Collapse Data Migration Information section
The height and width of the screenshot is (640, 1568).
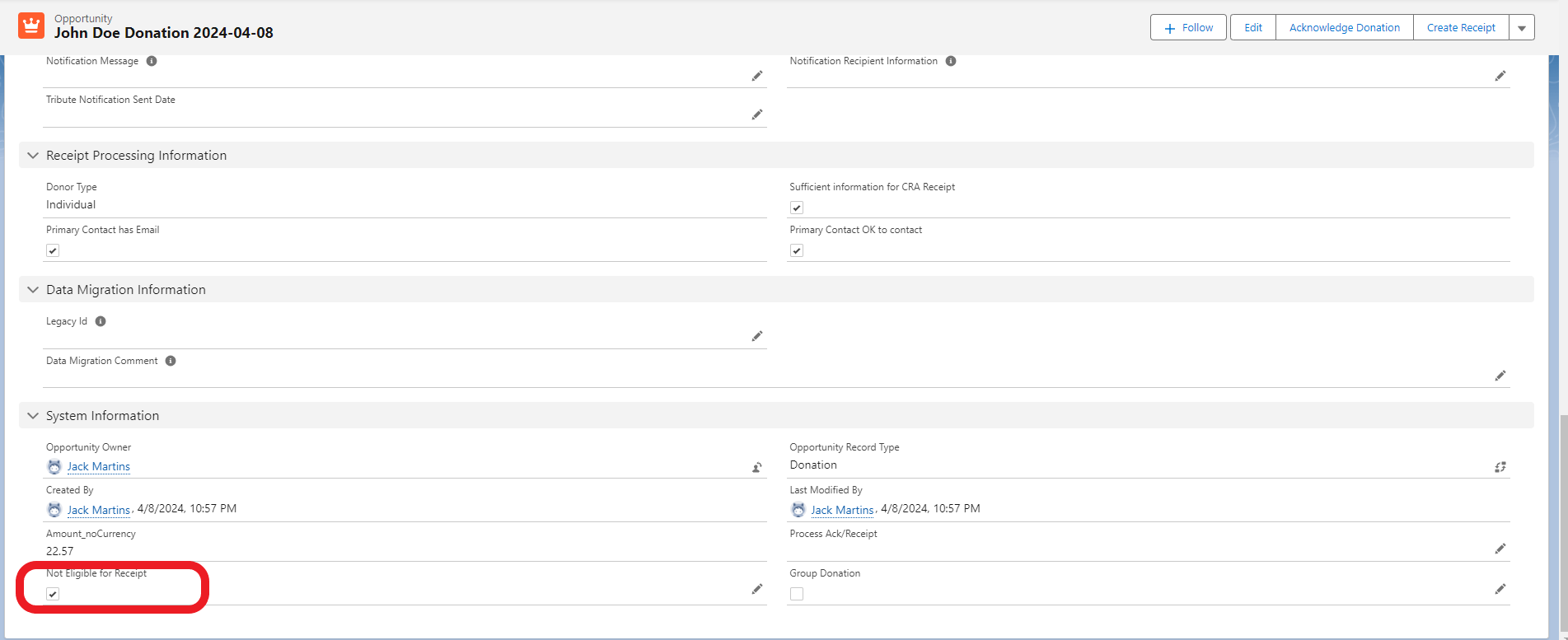point(33,289)
